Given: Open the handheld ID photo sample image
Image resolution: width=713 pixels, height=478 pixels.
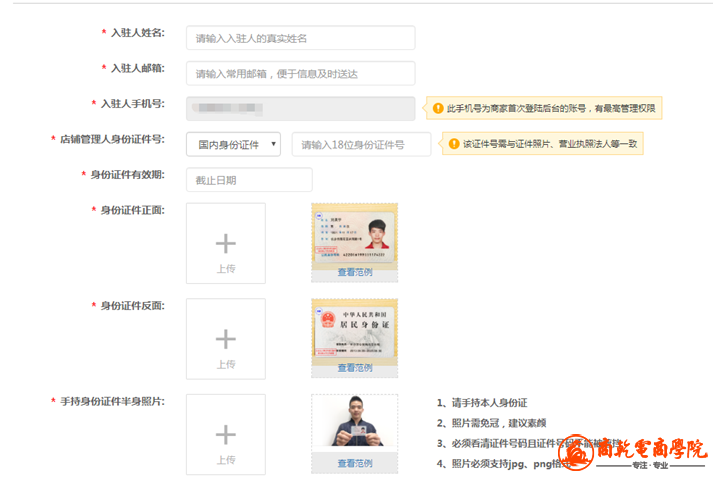Looking at the screenshot, I should pos(354,425).
